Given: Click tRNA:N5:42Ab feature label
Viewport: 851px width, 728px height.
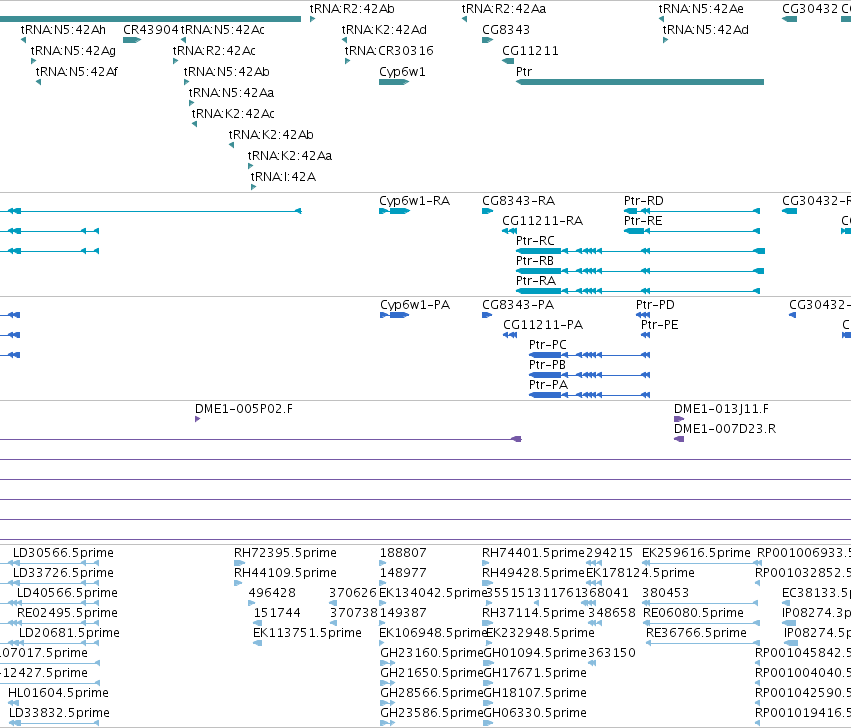Looking at the screenshot, I should 226,72.
